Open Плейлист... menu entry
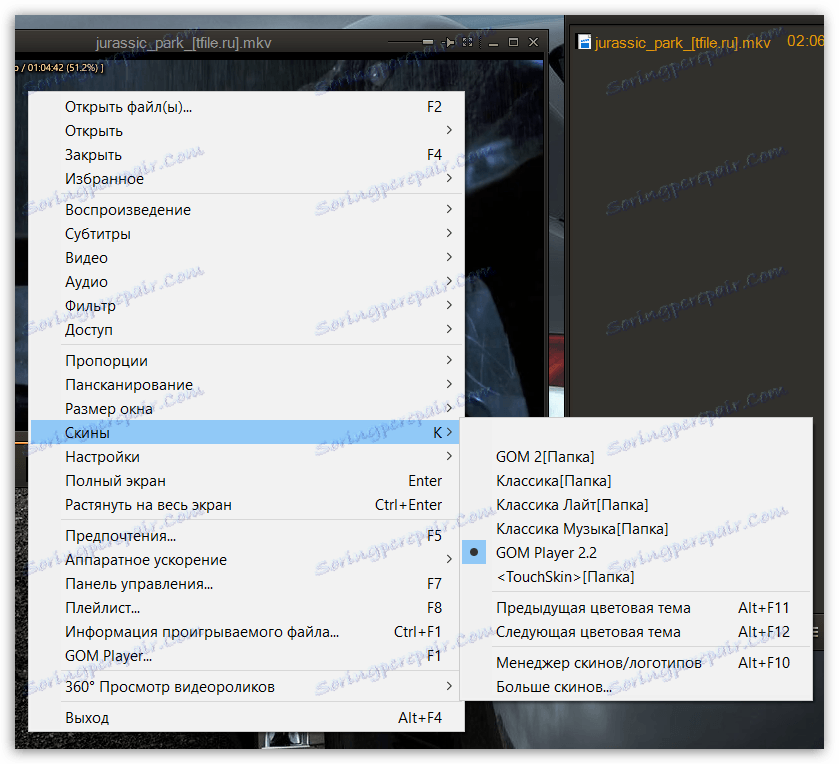The width and height of the screenshot is (839, 764). (246, 608)
